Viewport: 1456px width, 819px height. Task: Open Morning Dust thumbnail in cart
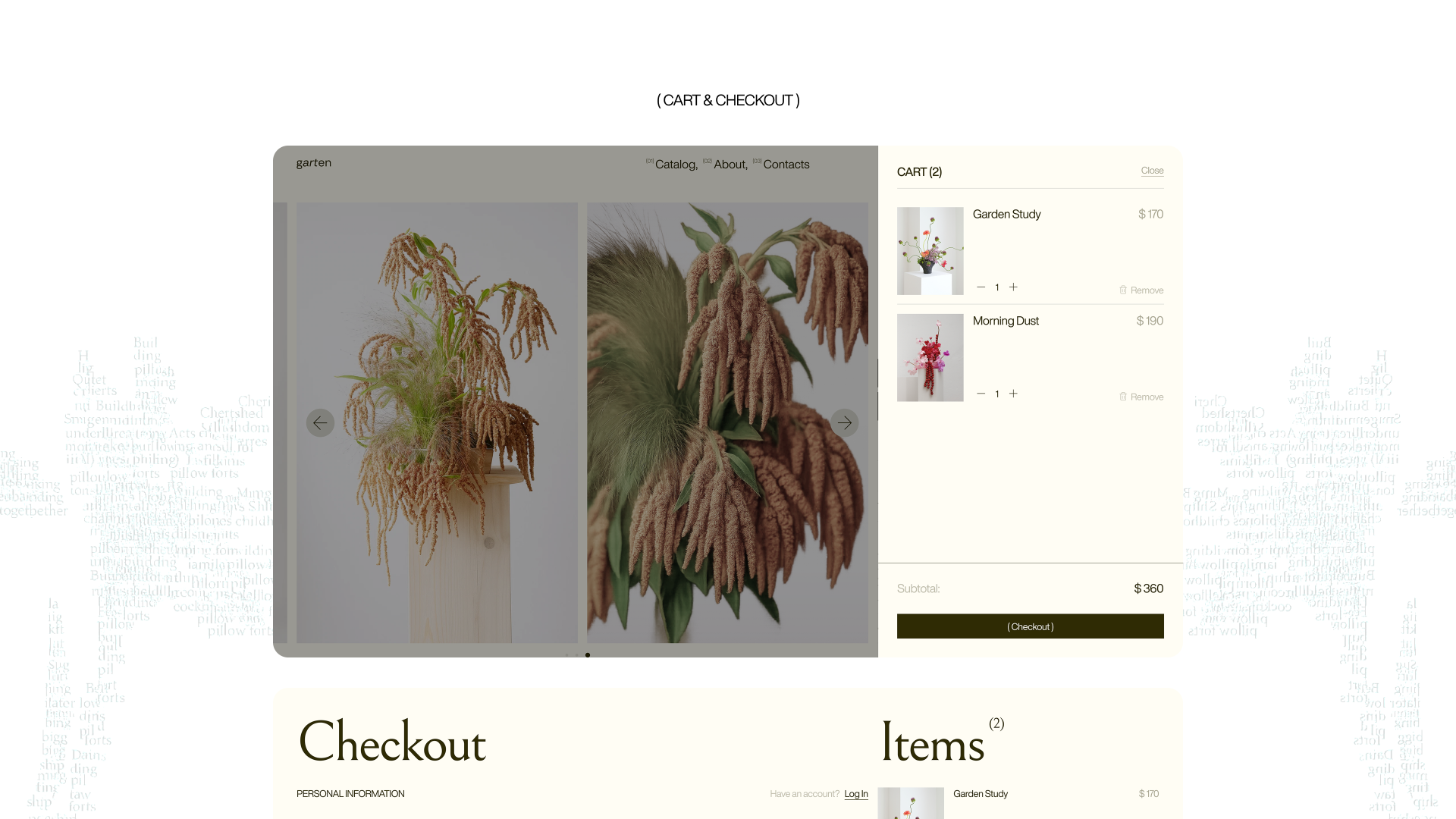click(x=930, y=358)
